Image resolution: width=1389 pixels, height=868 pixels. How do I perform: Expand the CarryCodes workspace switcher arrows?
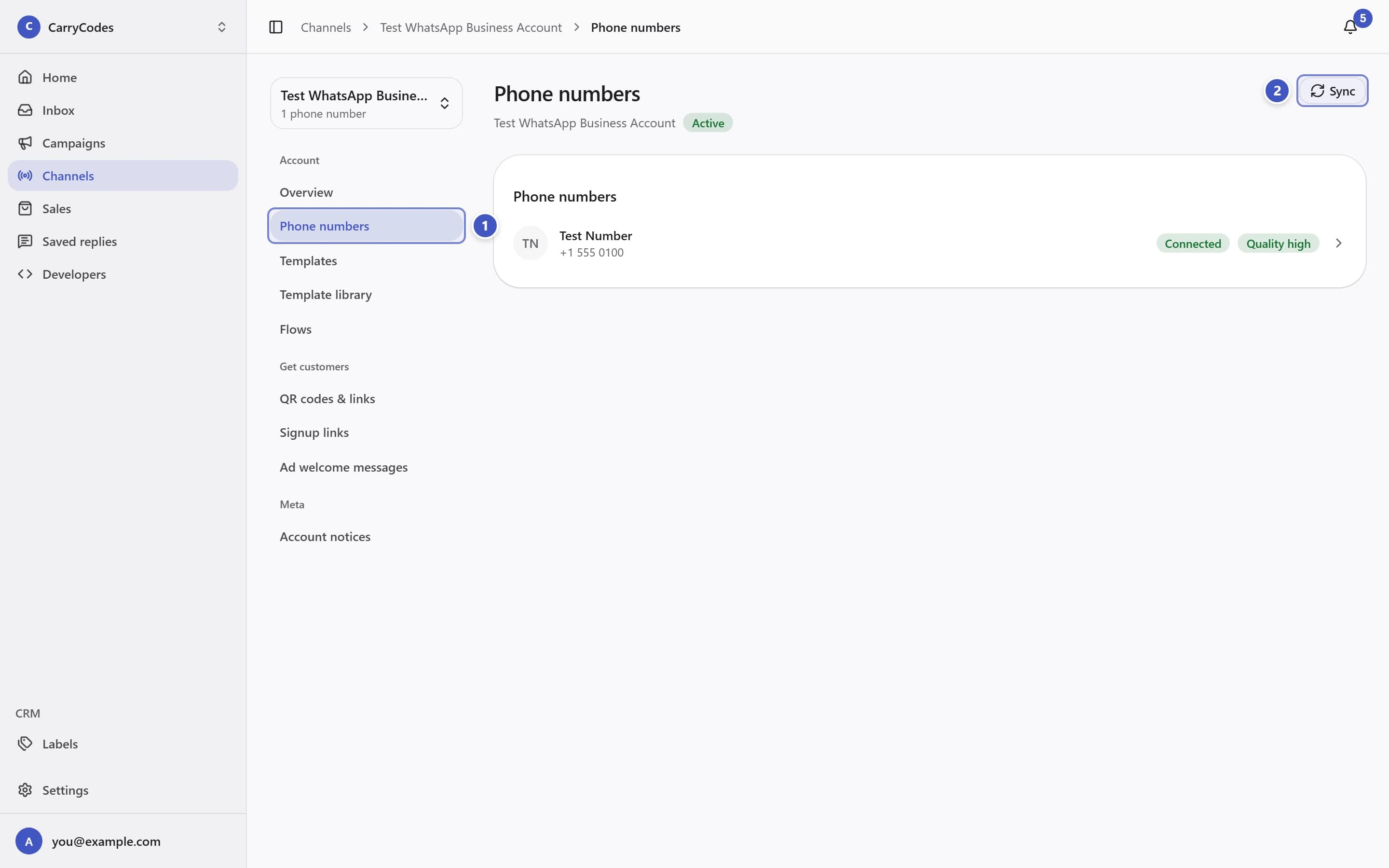point(221,27)
